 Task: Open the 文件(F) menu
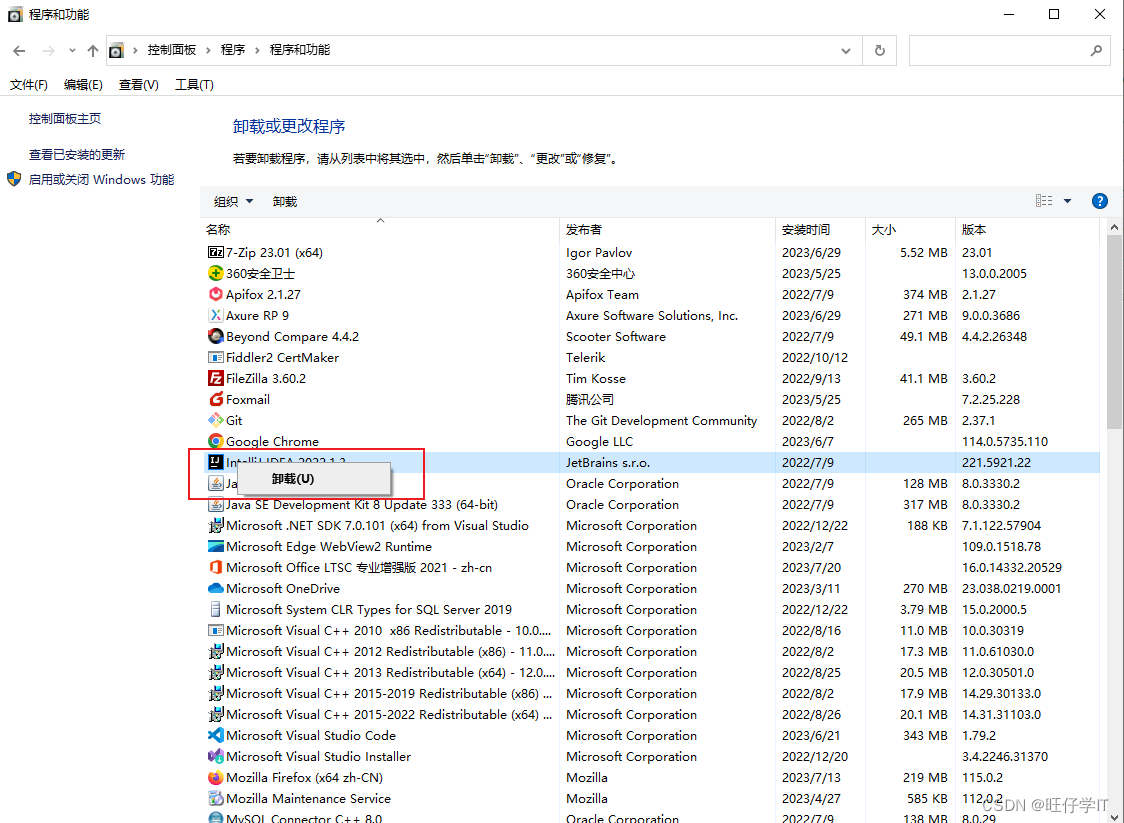29,85
